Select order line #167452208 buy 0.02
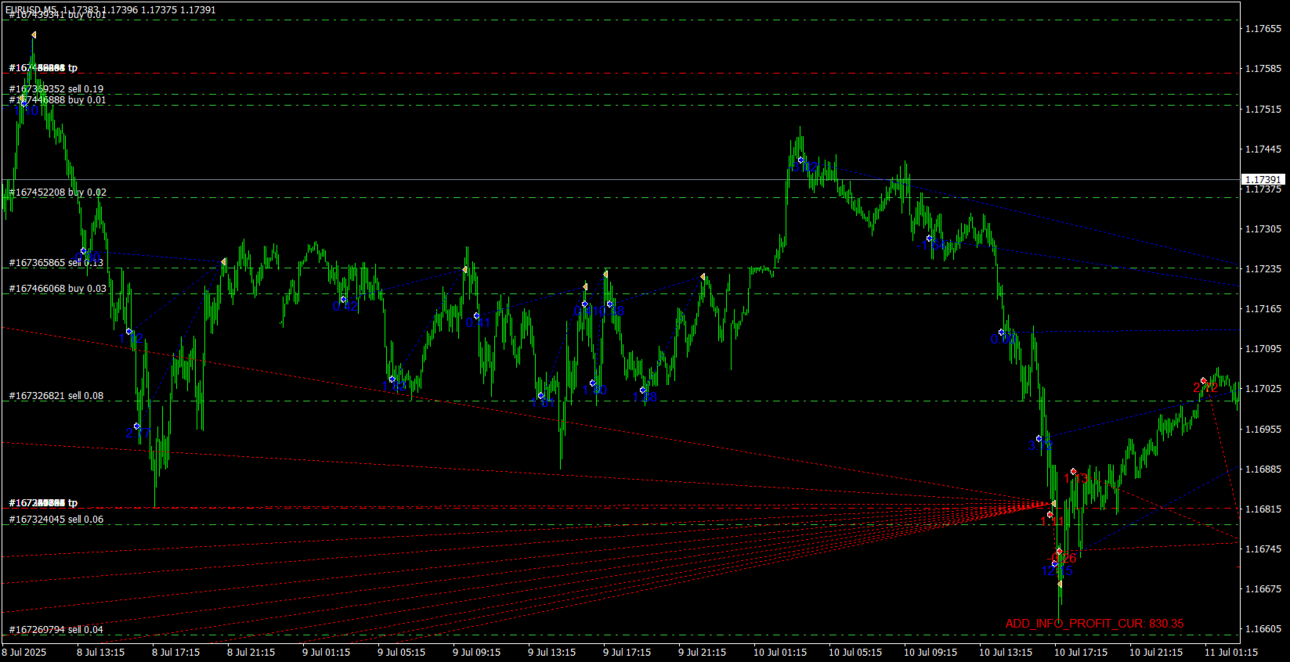Image resolution: width=1290 pixels, height=662 pixels. (57, 192)
